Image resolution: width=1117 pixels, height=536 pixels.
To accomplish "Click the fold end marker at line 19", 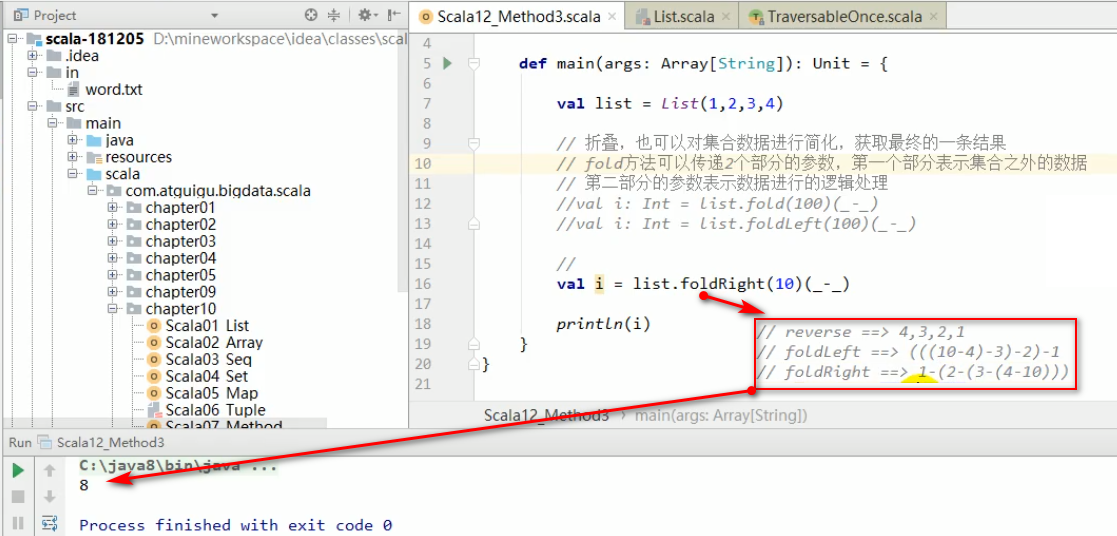I will [x=472, y=344].
